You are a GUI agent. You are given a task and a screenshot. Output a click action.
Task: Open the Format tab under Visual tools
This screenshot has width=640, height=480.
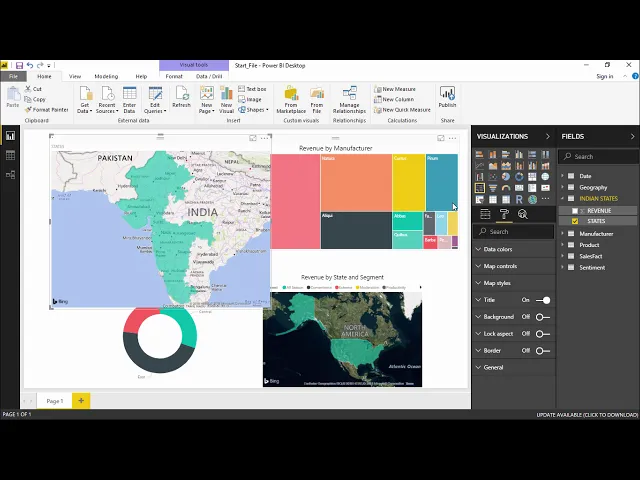pyautogui.click(x=174, y=76)
